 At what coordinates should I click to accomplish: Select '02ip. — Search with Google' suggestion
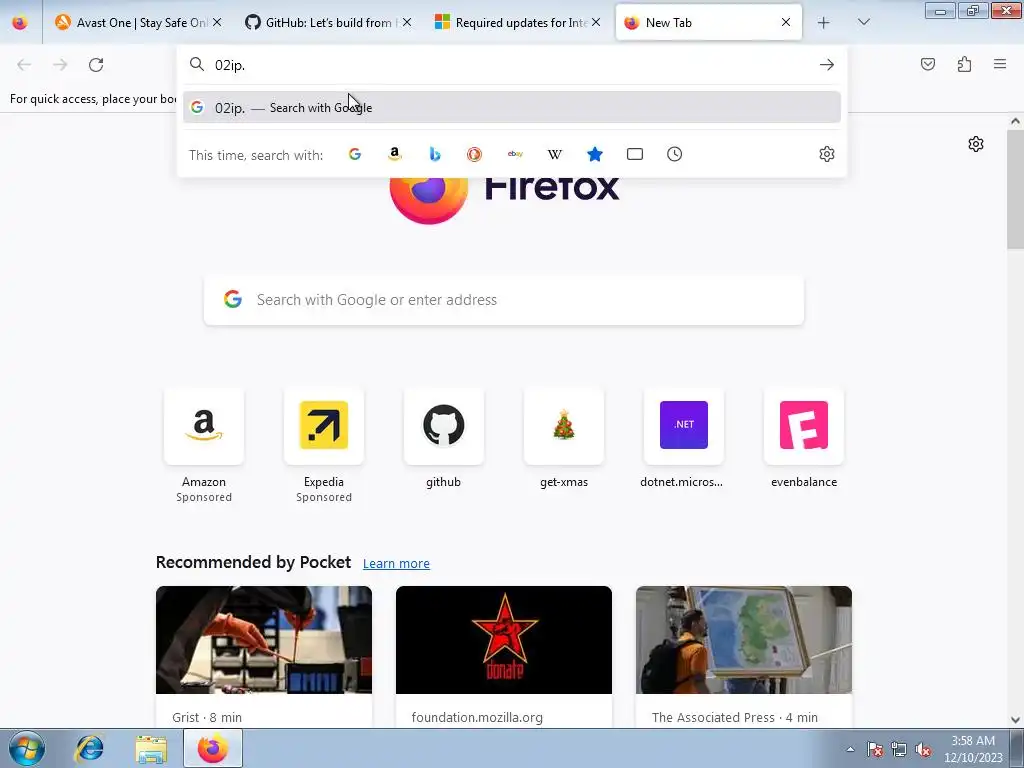[511, 108]
